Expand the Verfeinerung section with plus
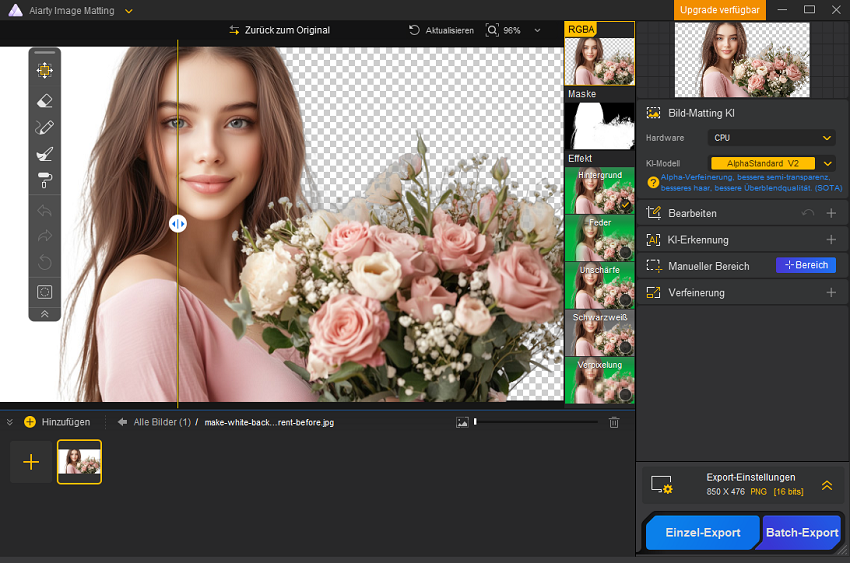 coord(831,293)
